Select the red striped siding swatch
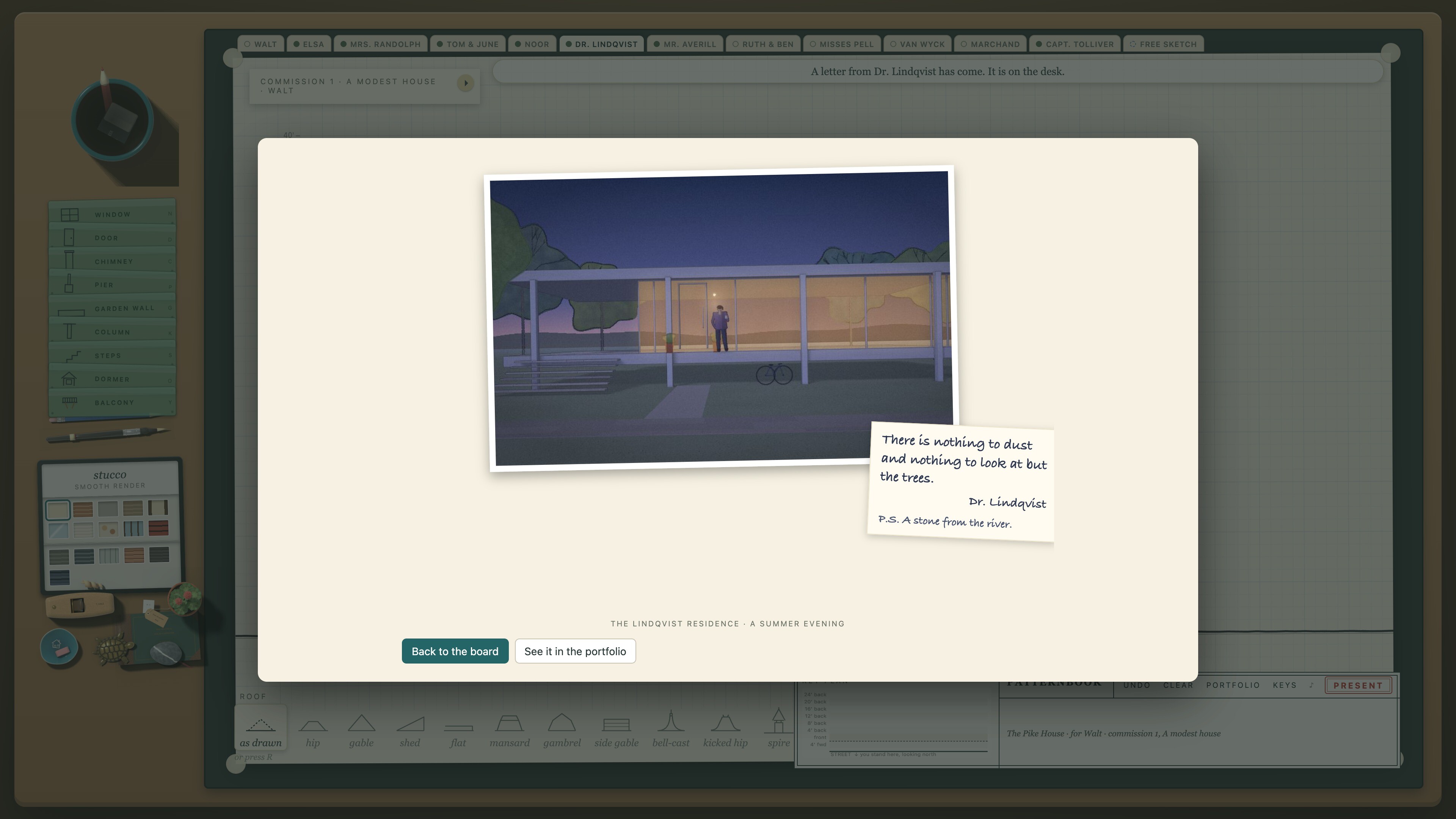This screenshot has width=1456, height=819. pos(159,529)
